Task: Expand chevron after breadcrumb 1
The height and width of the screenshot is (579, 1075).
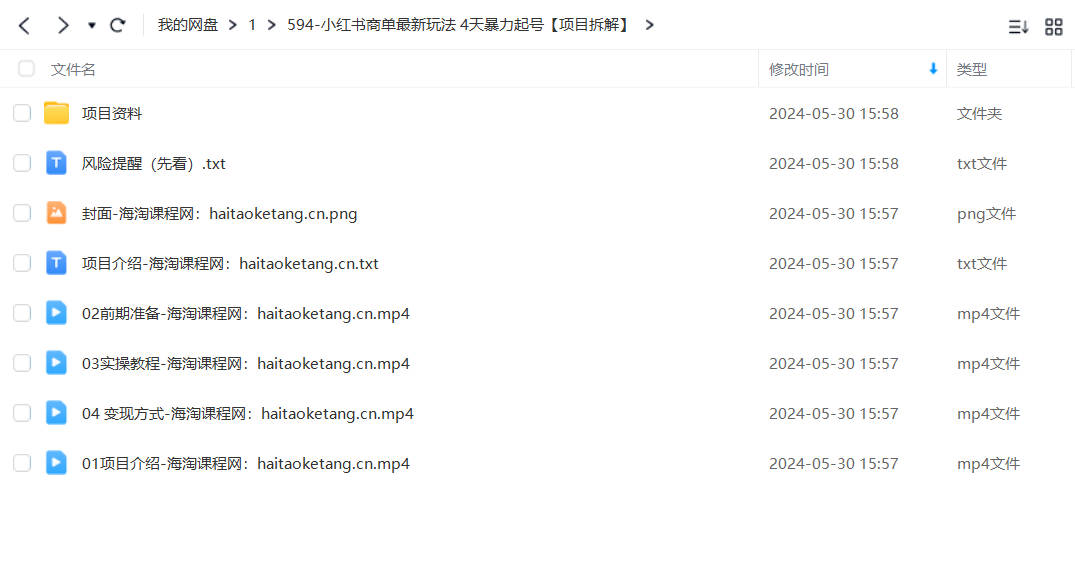Action: 271,25
